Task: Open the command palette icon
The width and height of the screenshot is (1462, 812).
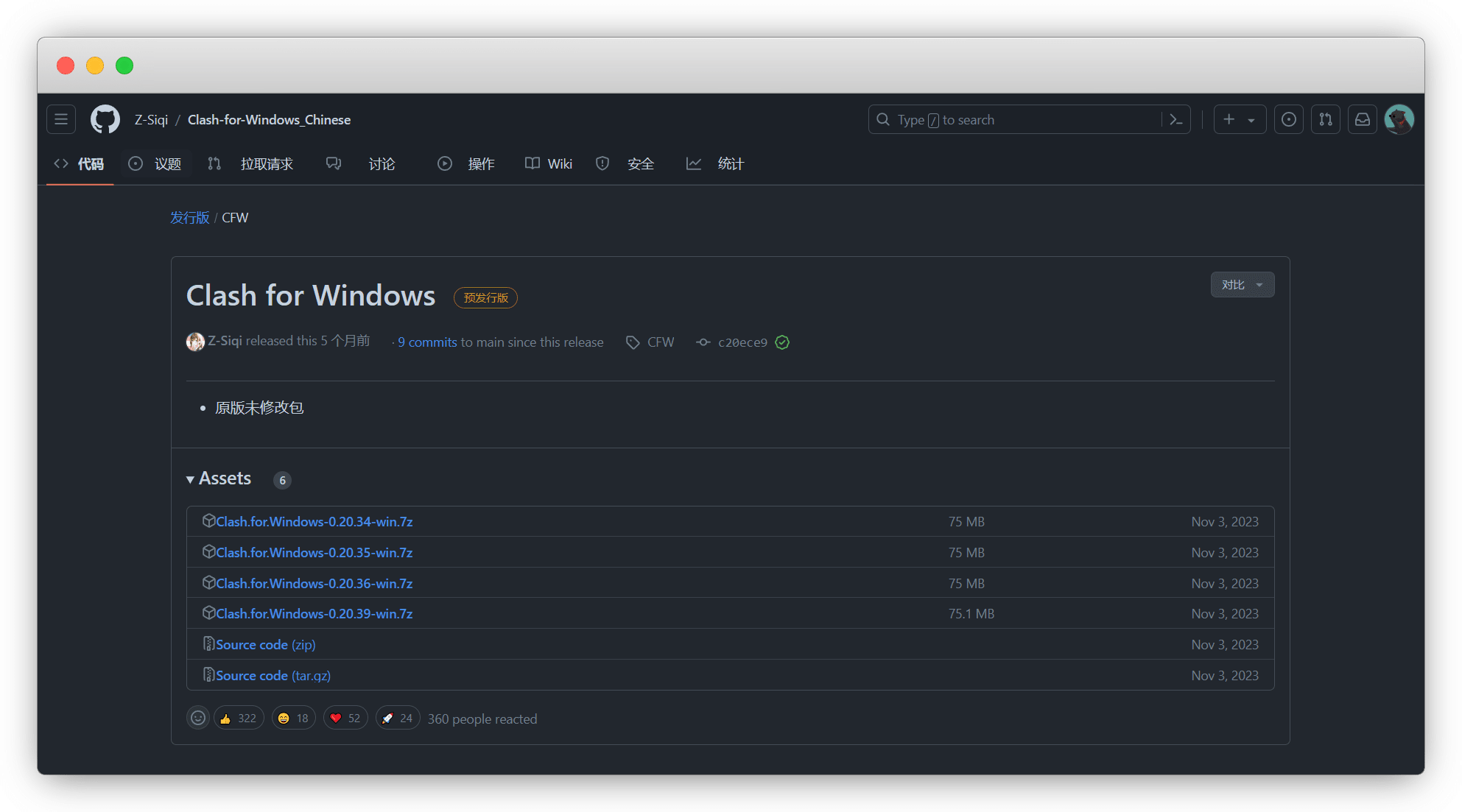Action: 1176,119
